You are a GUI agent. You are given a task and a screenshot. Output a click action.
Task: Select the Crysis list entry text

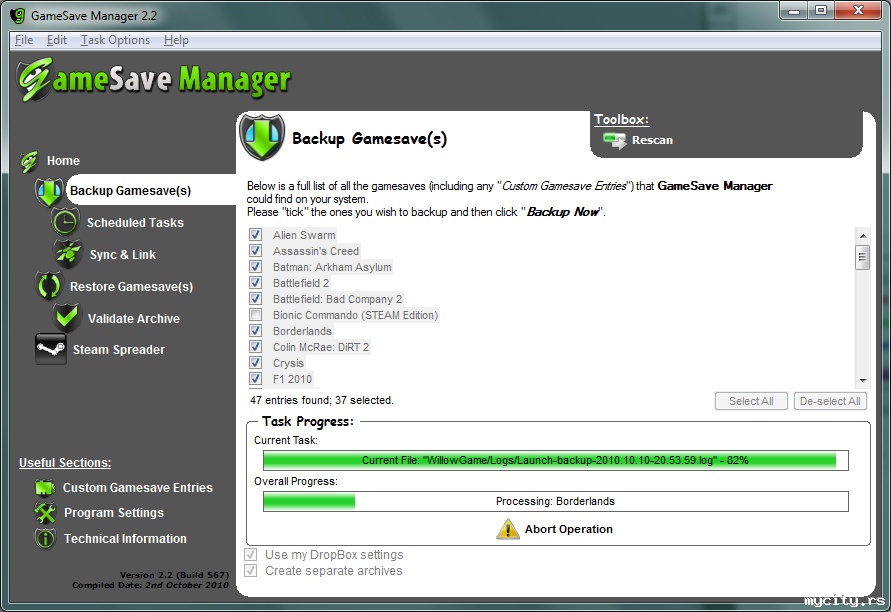(288, 363)
